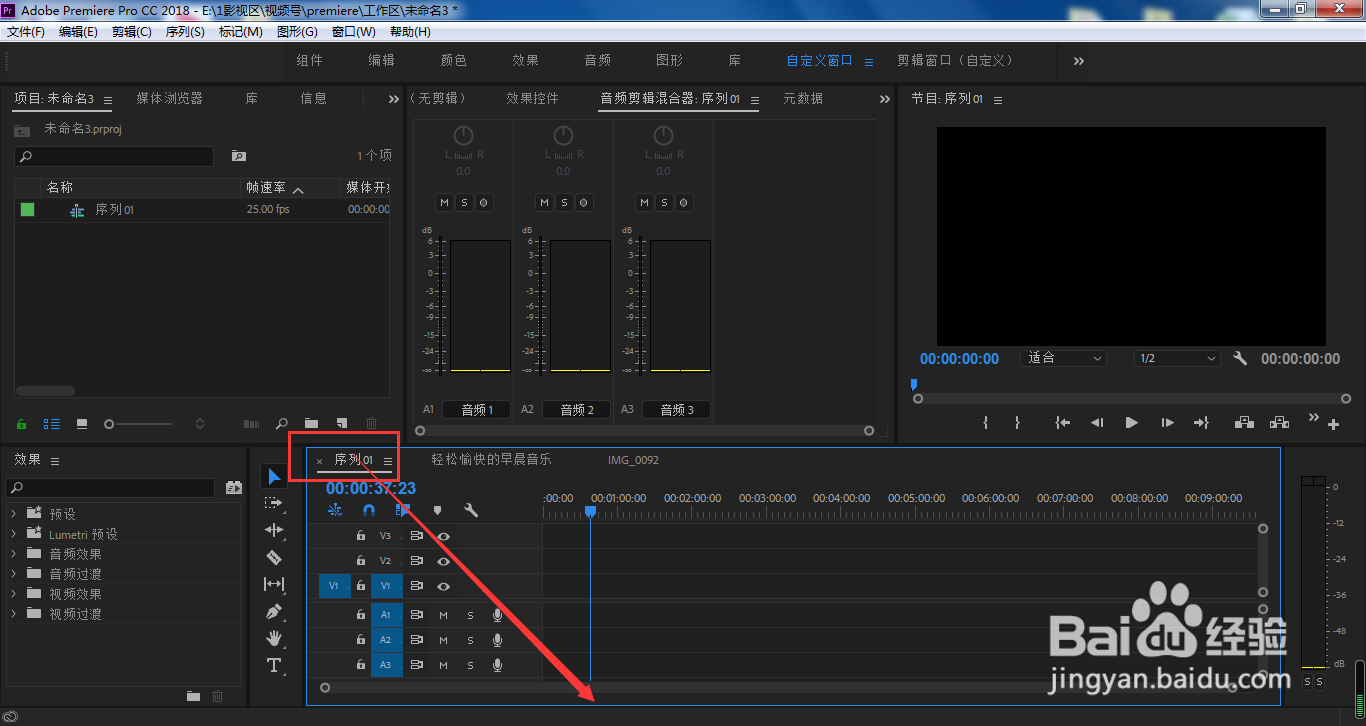Image resolution: width=1366 pixels, height=726 pixels.
Task: Hide track V3 output eye
Action: coord(443,536)
